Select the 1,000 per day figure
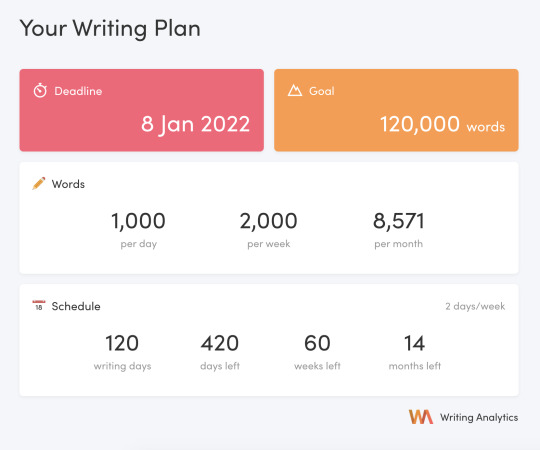Image resolution: width=540 pixels, height=450 pixels. pos(138,229)
